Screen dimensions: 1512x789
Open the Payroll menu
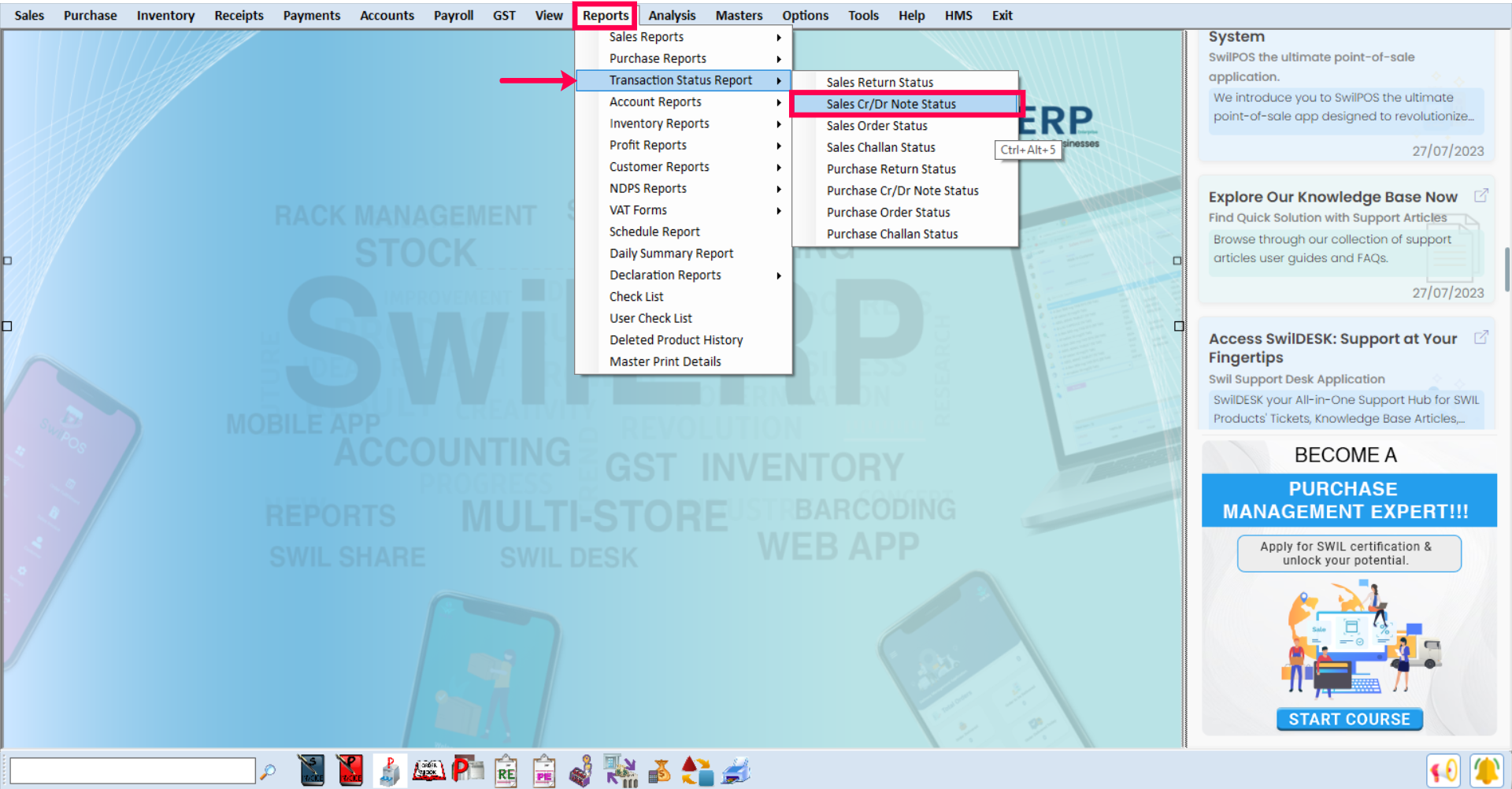(454, 15)
